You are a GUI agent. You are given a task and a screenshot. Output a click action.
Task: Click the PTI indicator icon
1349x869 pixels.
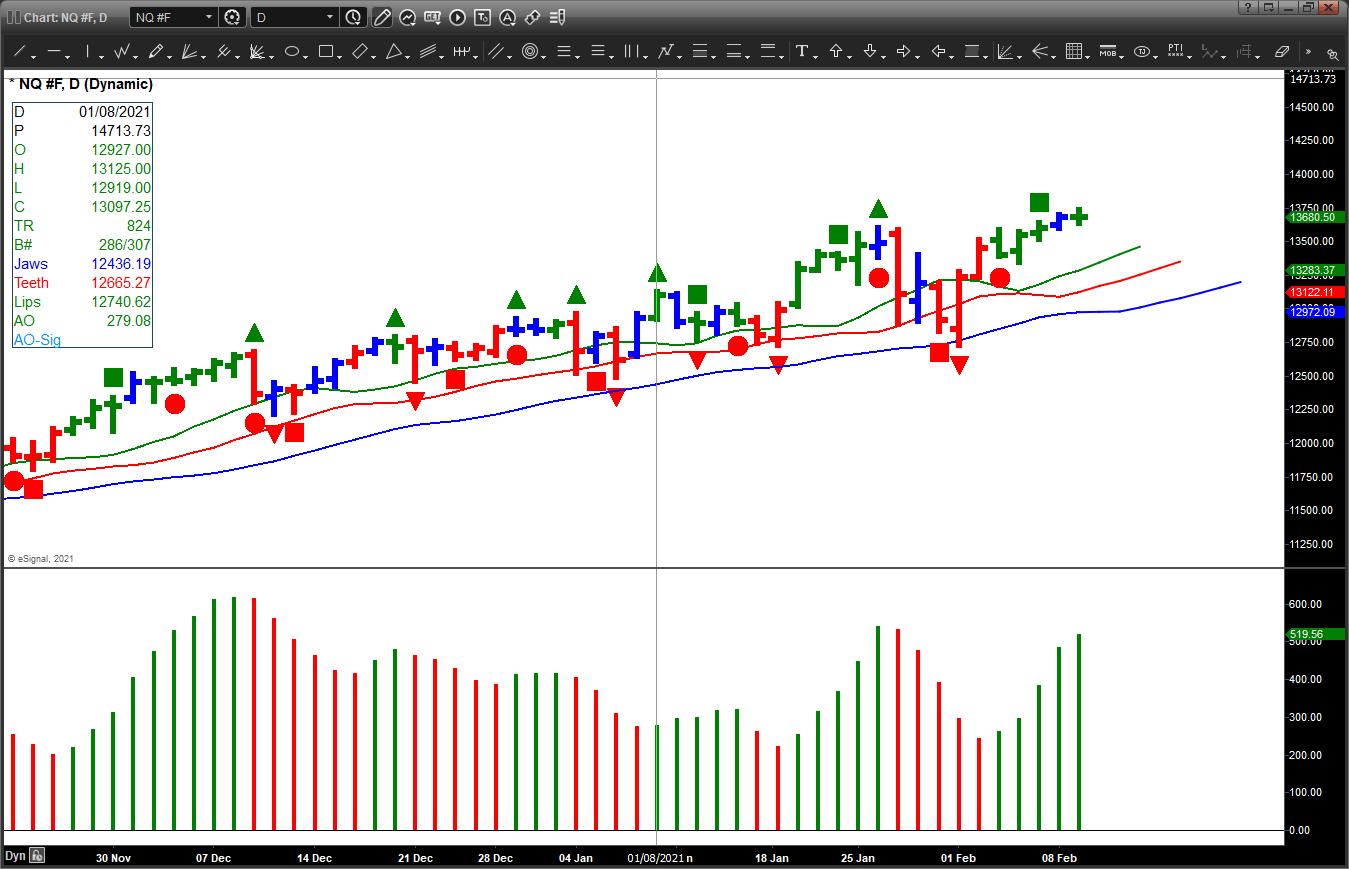[x=1176, y=50]
